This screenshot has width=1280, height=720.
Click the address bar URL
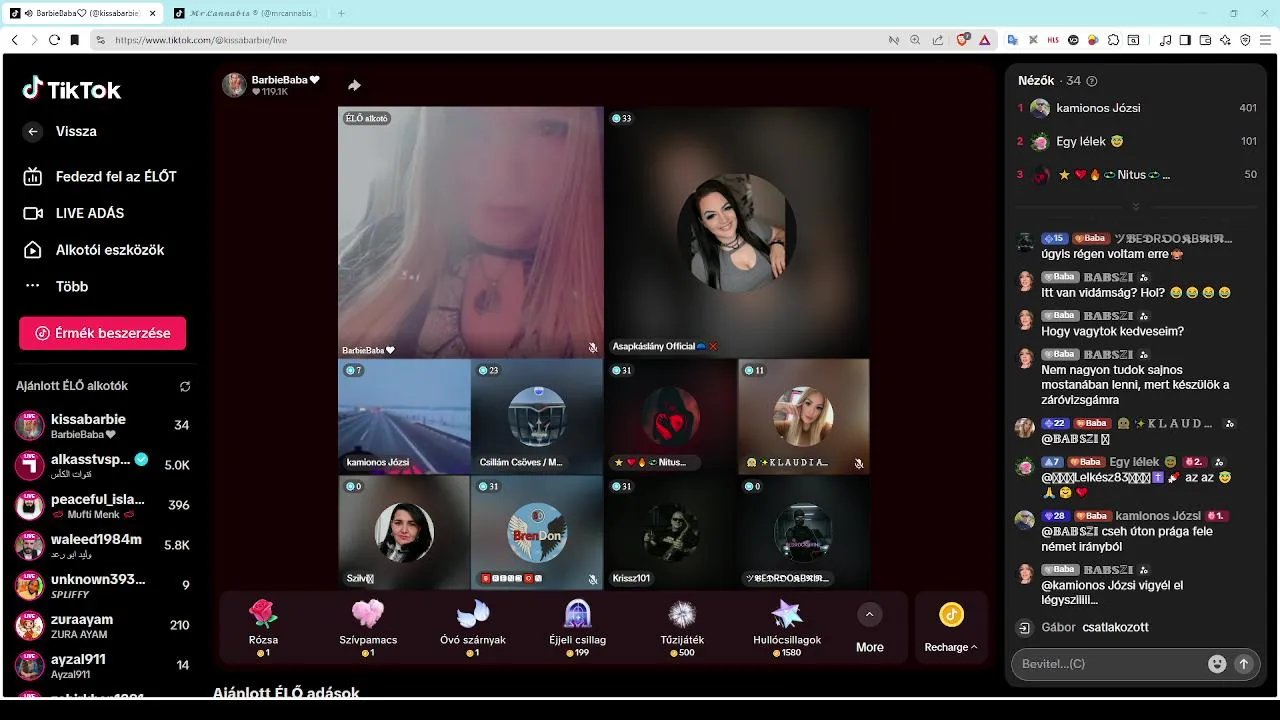[x=201, y=40]
